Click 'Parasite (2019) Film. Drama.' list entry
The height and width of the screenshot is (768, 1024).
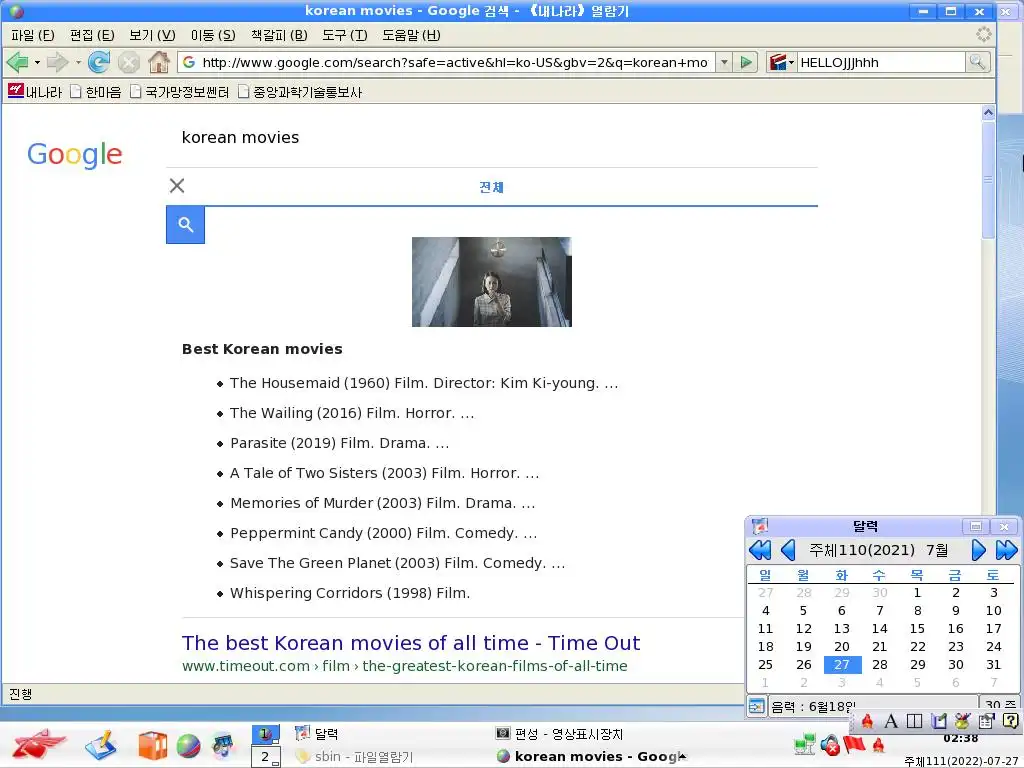coord(340,443)
